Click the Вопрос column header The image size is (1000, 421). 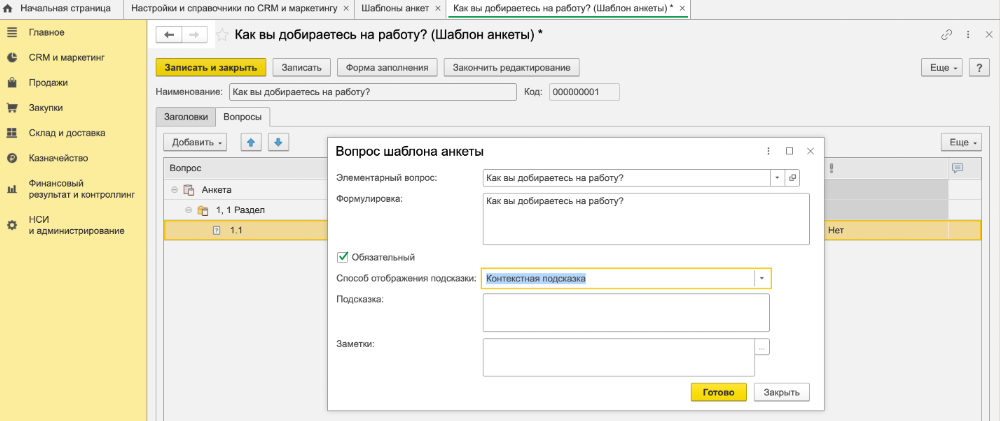(246, 168)
